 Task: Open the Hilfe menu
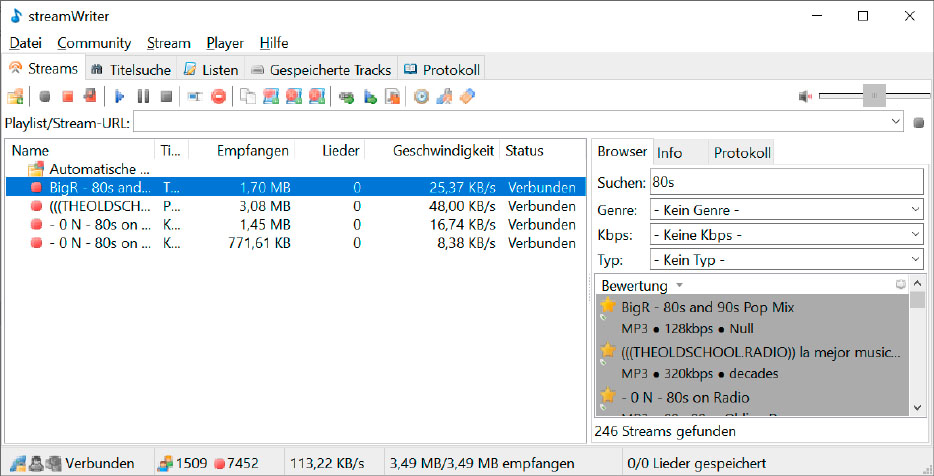coord(274,43)
